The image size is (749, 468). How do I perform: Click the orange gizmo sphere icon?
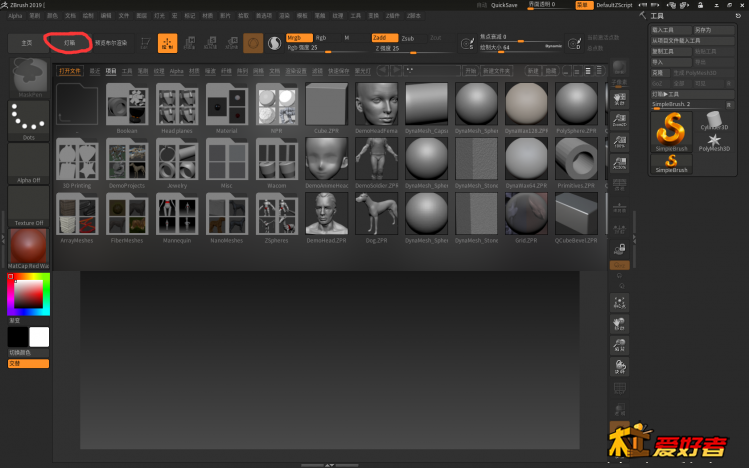tap(253, 43)
